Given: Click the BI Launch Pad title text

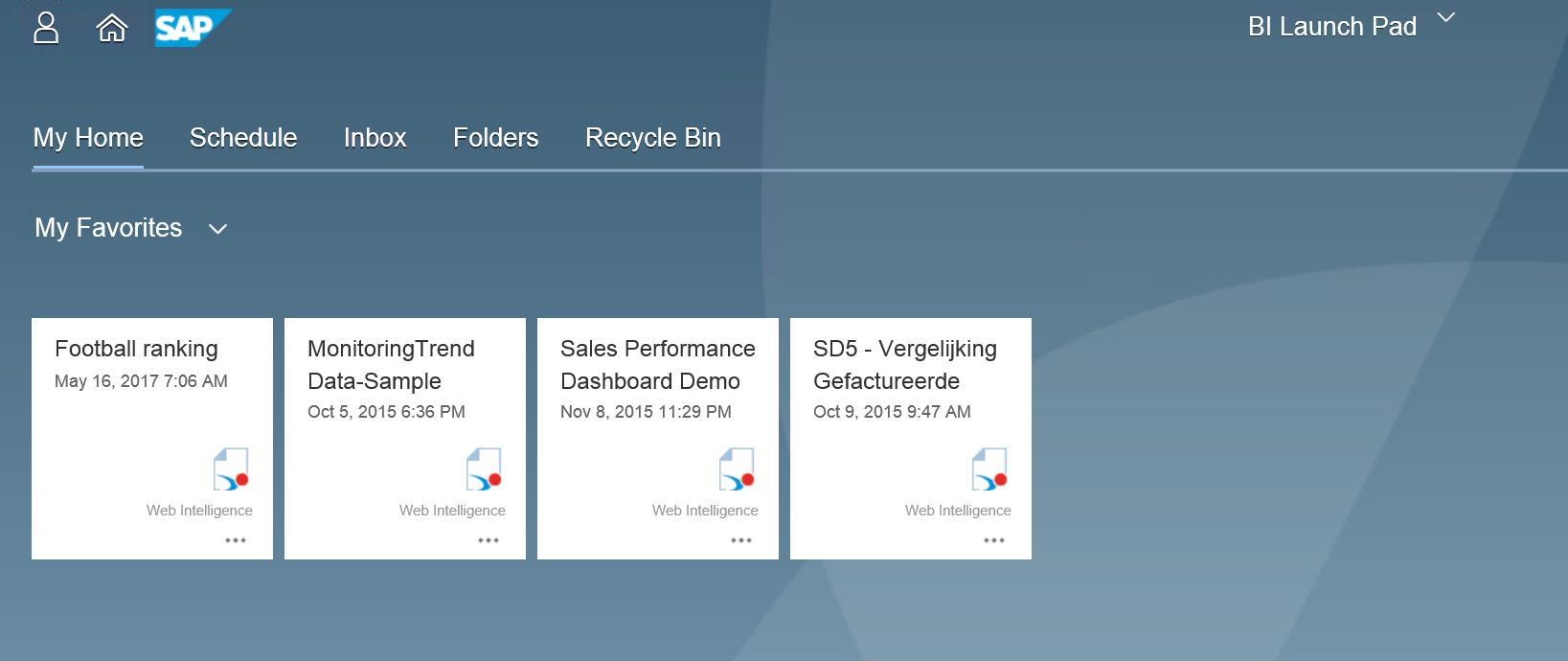Looking at the screenshot, I should (x=1332, y=27).
